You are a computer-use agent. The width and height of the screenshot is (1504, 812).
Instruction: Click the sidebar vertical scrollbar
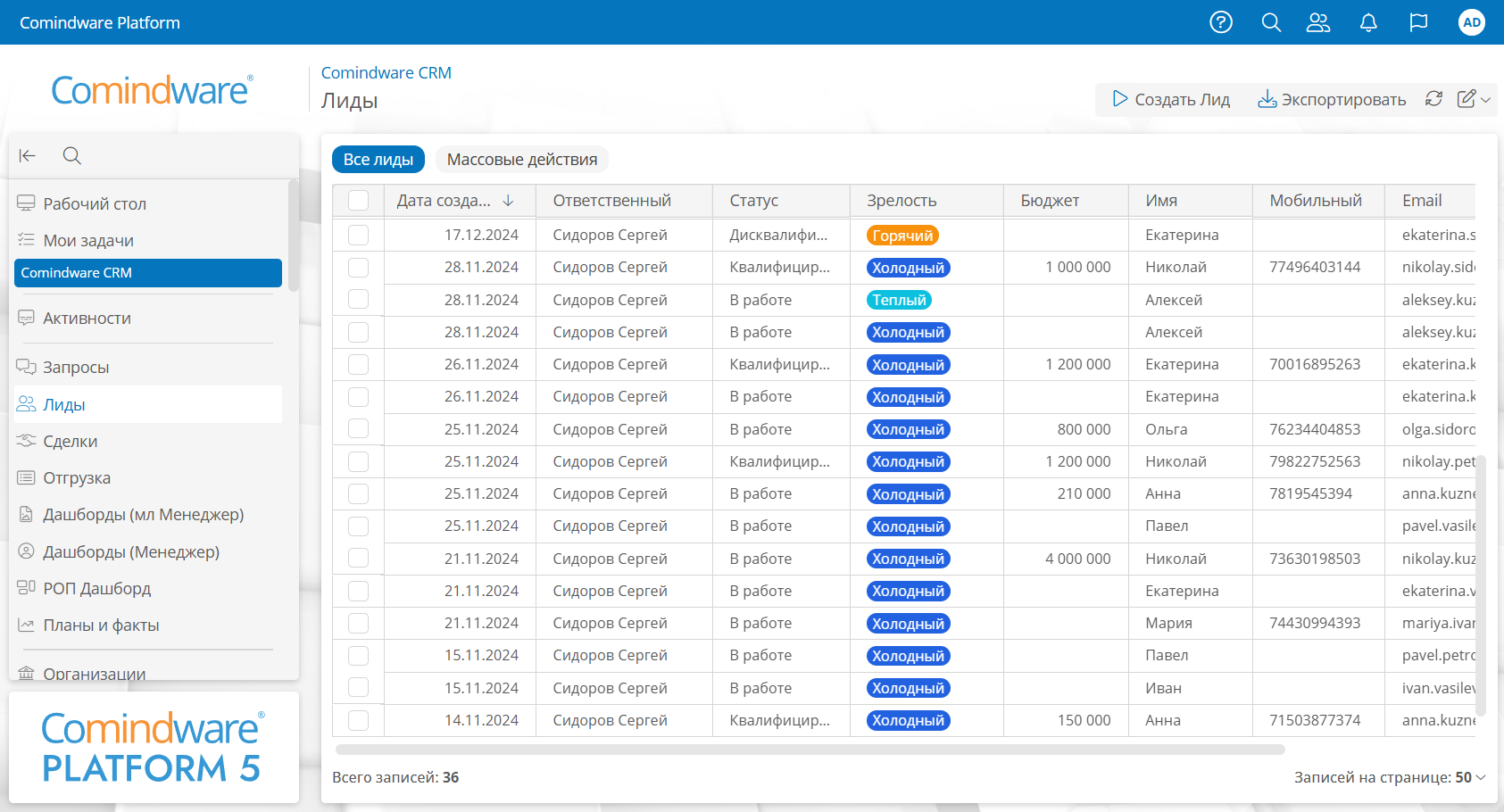tap(293, 234)
